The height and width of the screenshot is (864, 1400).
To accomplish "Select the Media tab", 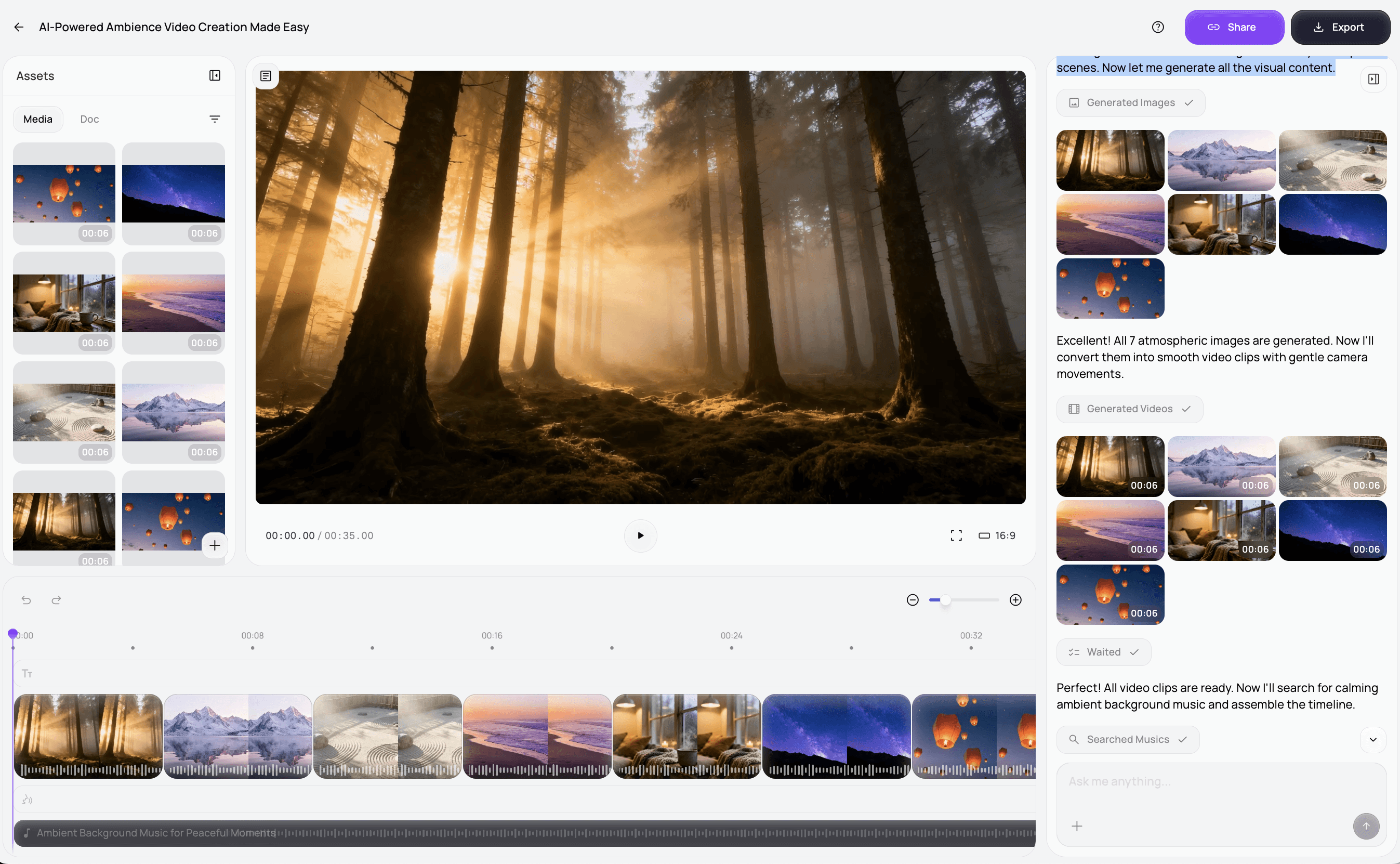I will [x=38, y=119].
